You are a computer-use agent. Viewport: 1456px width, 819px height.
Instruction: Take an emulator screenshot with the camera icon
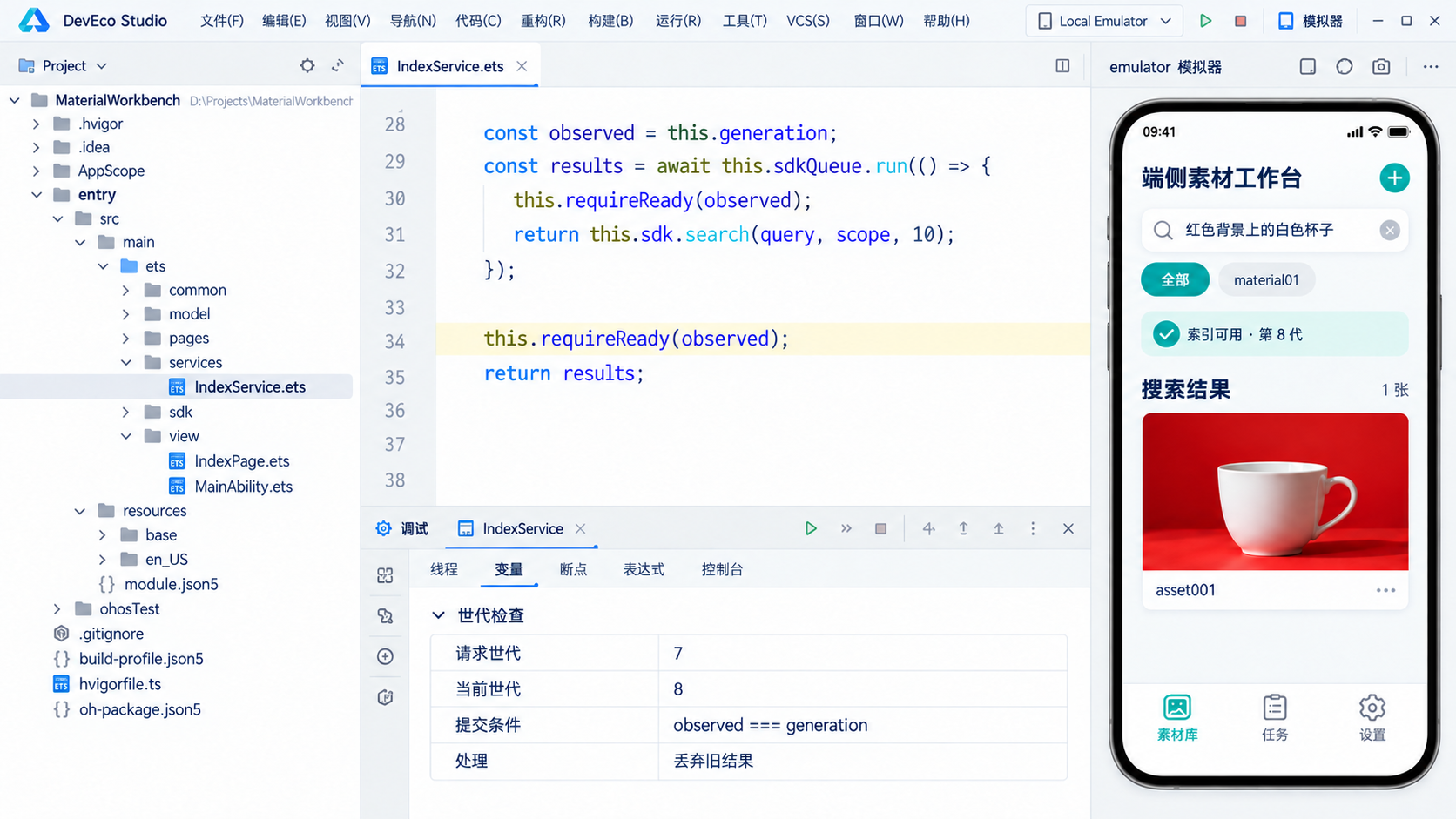[1381, 67]
